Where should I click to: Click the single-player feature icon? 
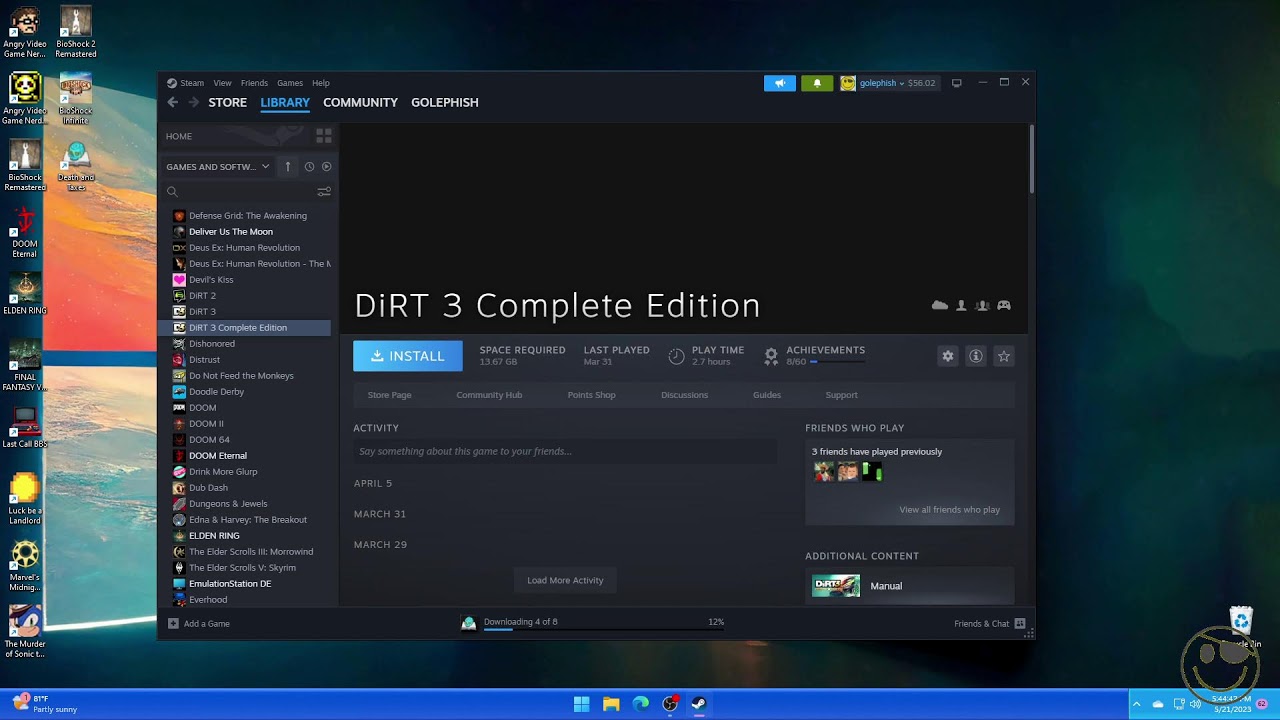(961, 305)
